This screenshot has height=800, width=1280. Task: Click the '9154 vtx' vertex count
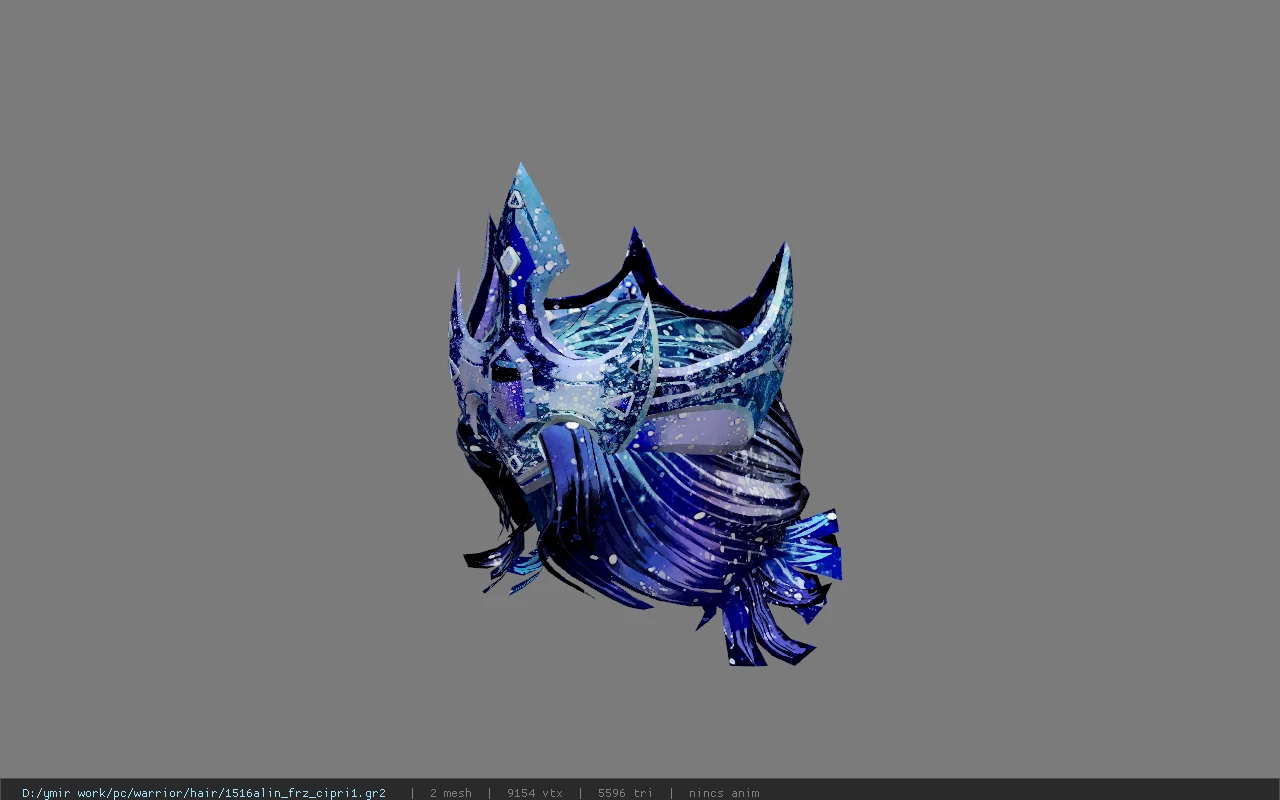pos(535,793)
